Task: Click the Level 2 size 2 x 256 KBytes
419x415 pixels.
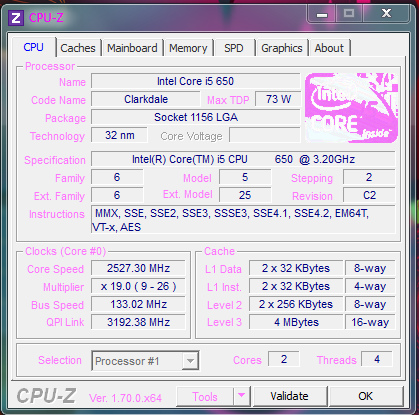Action: click(296, 304)
